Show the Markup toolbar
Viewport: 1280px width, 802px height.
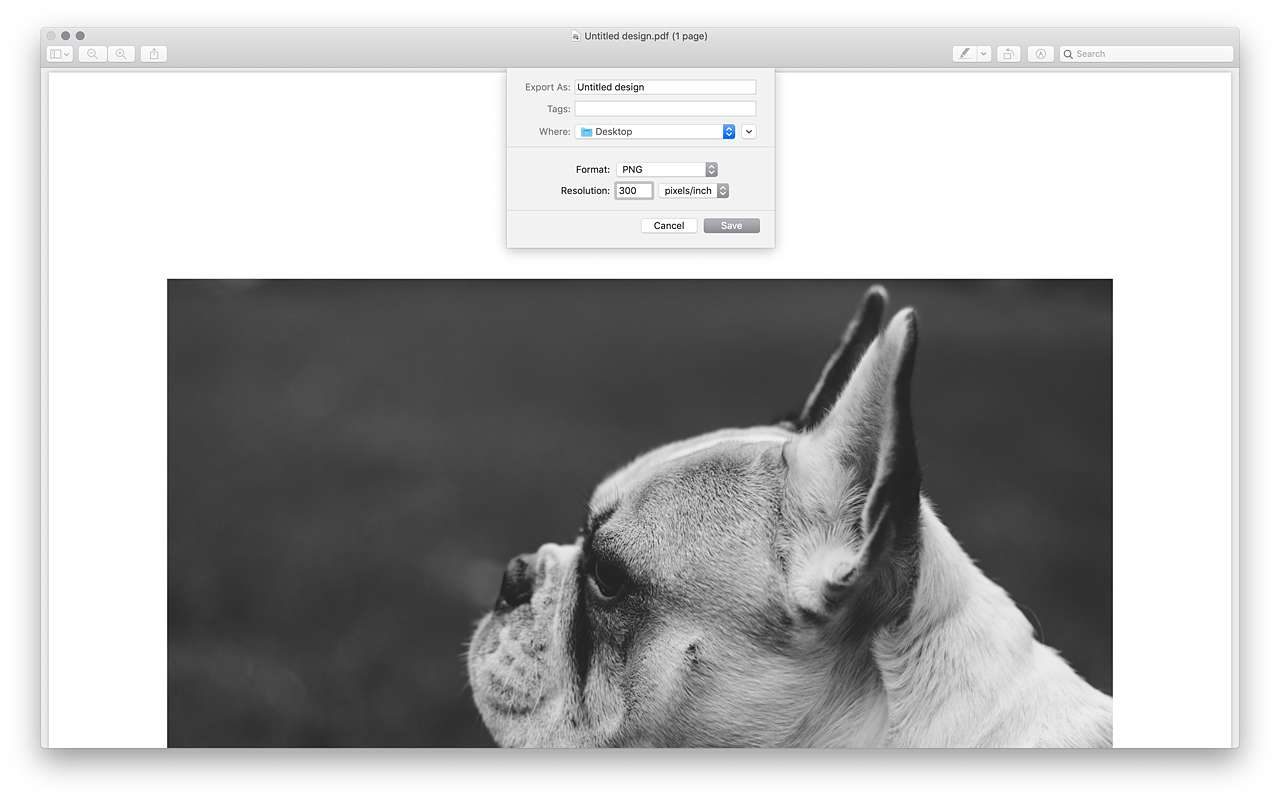point(1041,54)
